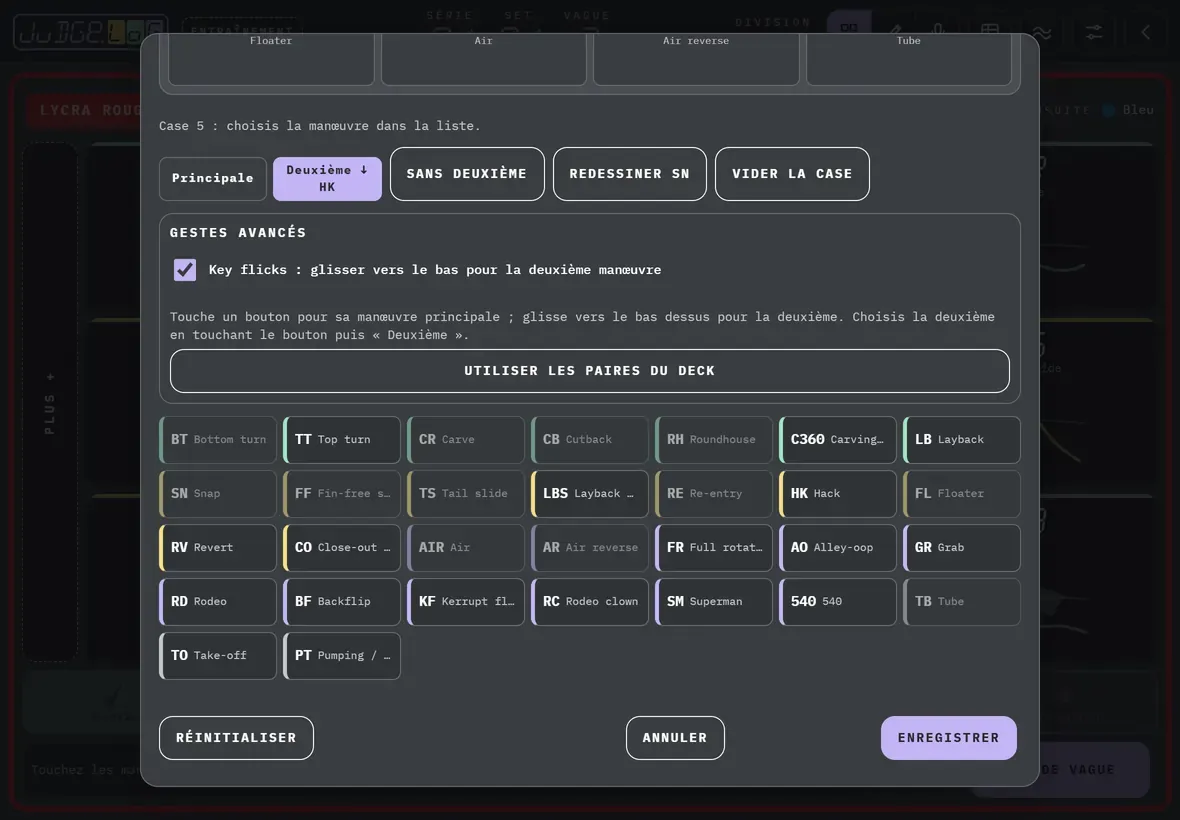Screen dimensions: 1180x820
Task: Click the SN Snap maneuver
Action: (218, 494)
